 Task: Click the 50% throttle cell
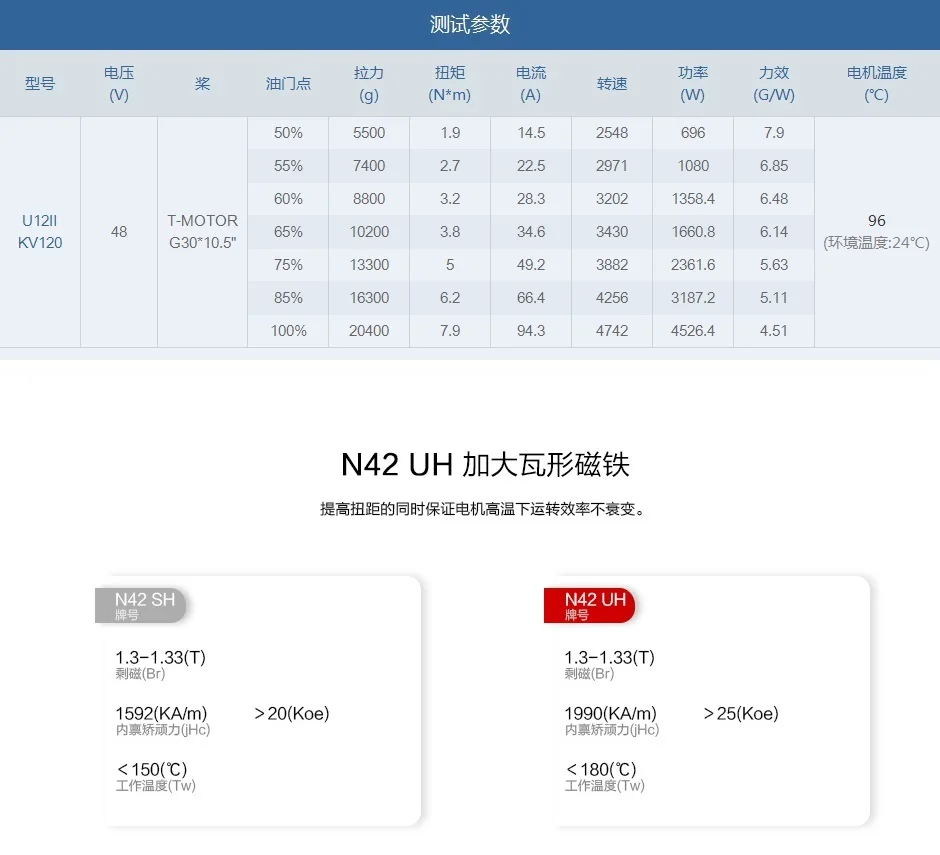(x=288, y=133)
